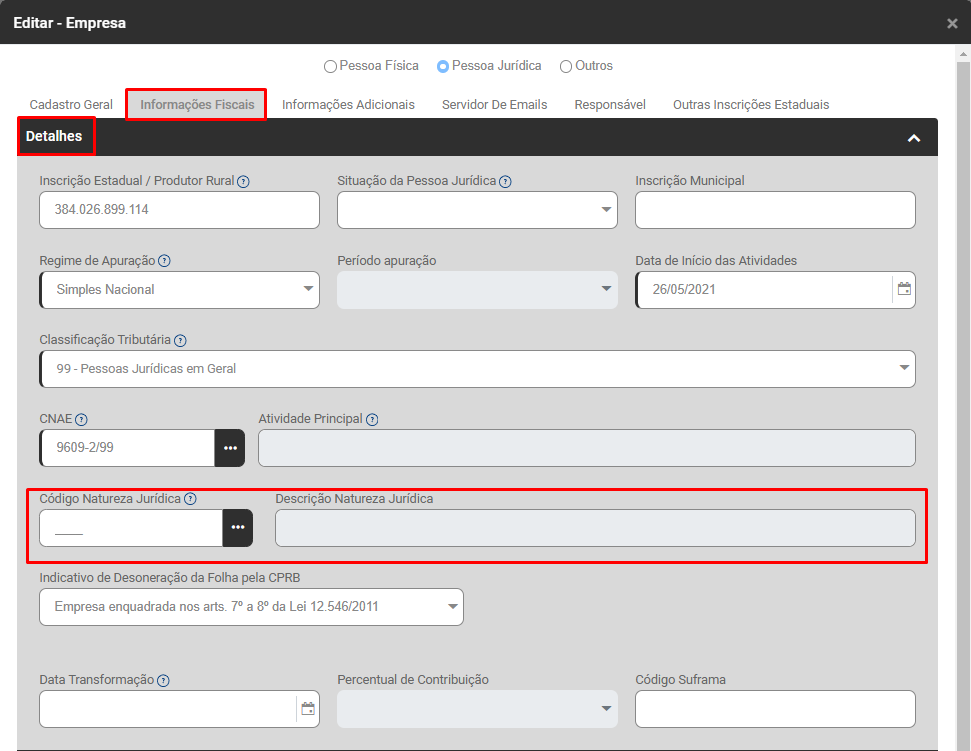Select Pessoa Física radio option
The height and width of the screenshot is (751, 971).
330,67
